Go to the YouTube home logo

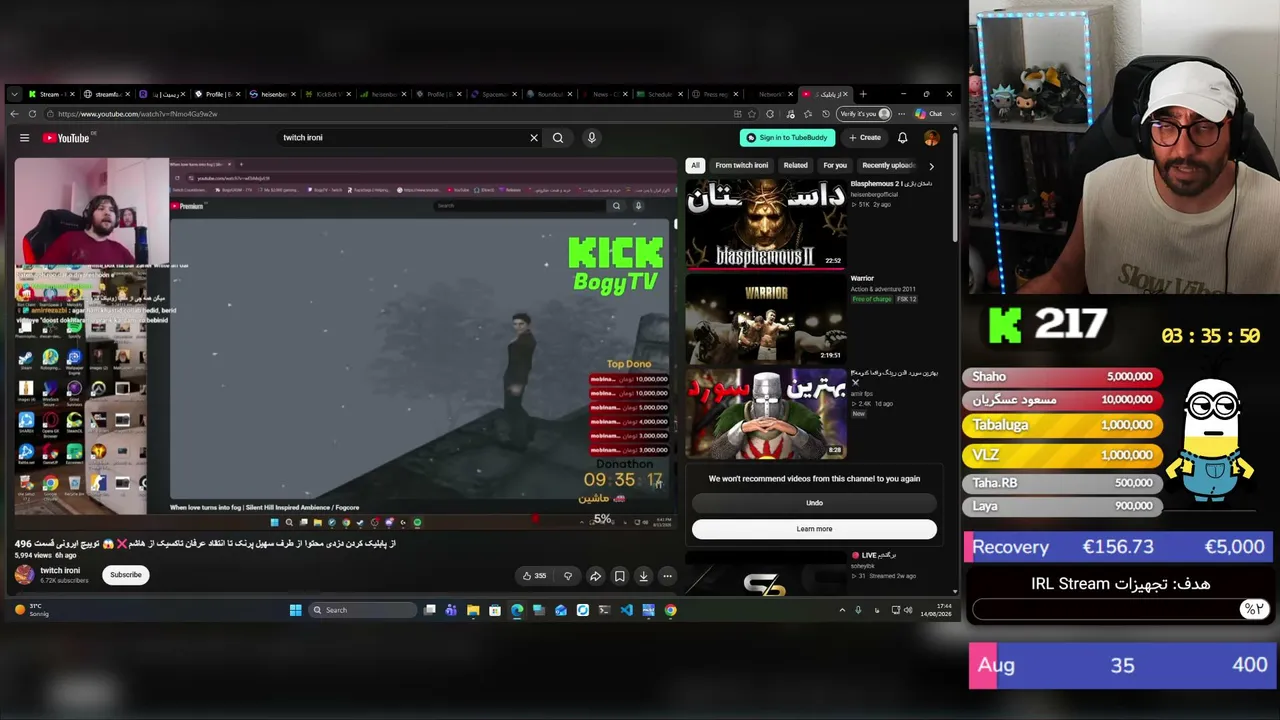click(x=66, y=138)
